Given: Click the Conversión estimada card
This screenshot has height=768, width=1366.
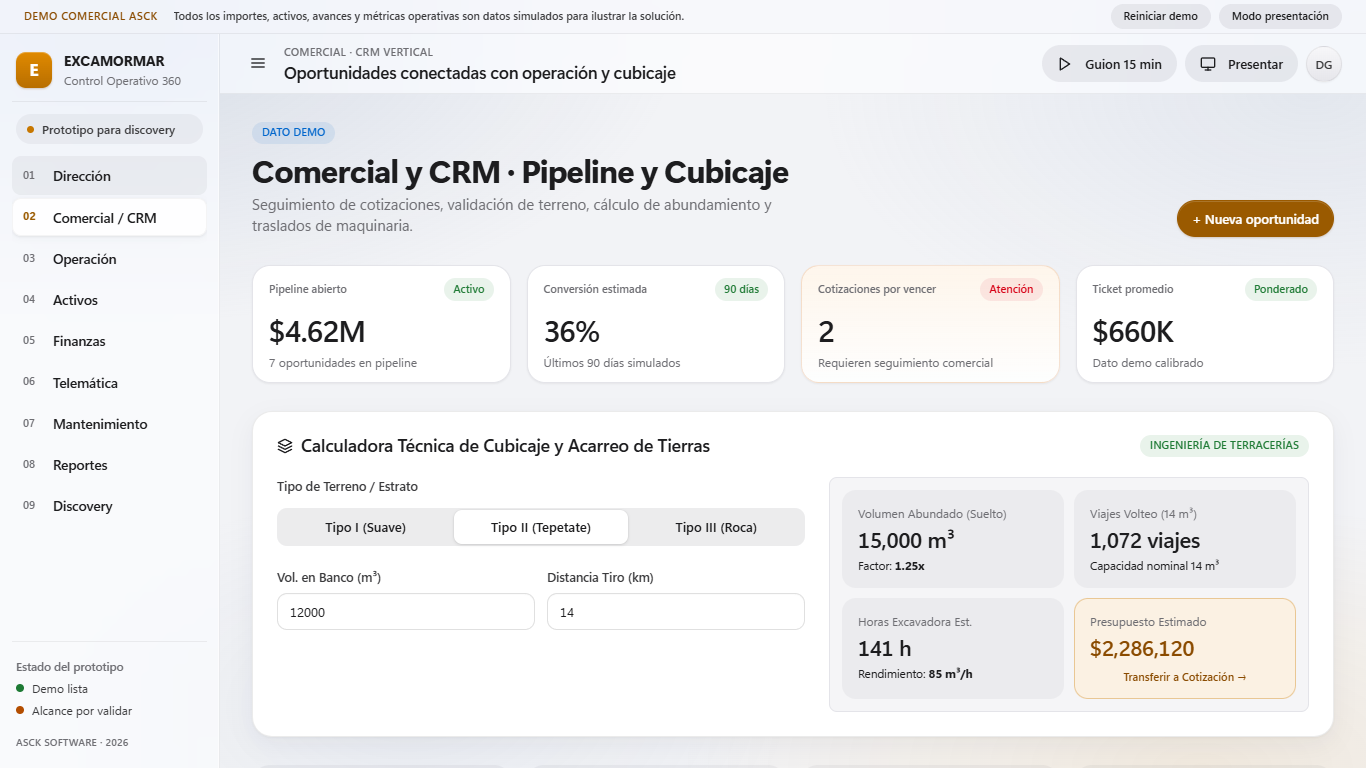Looking at the screenshot, I should 656,324.
